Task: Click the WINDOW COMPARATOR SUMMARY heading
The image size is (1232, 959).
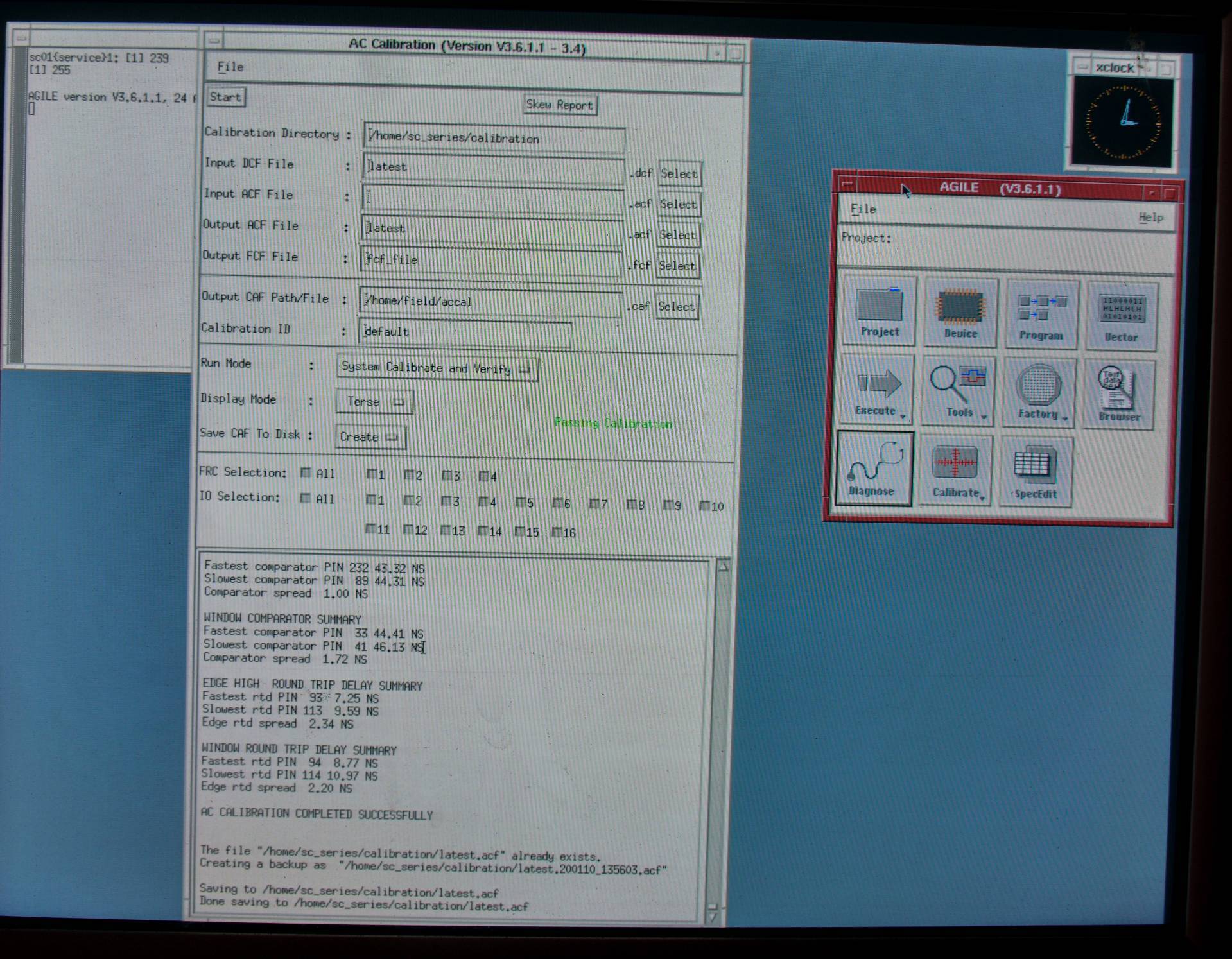Action: click(x=282, y=619)
